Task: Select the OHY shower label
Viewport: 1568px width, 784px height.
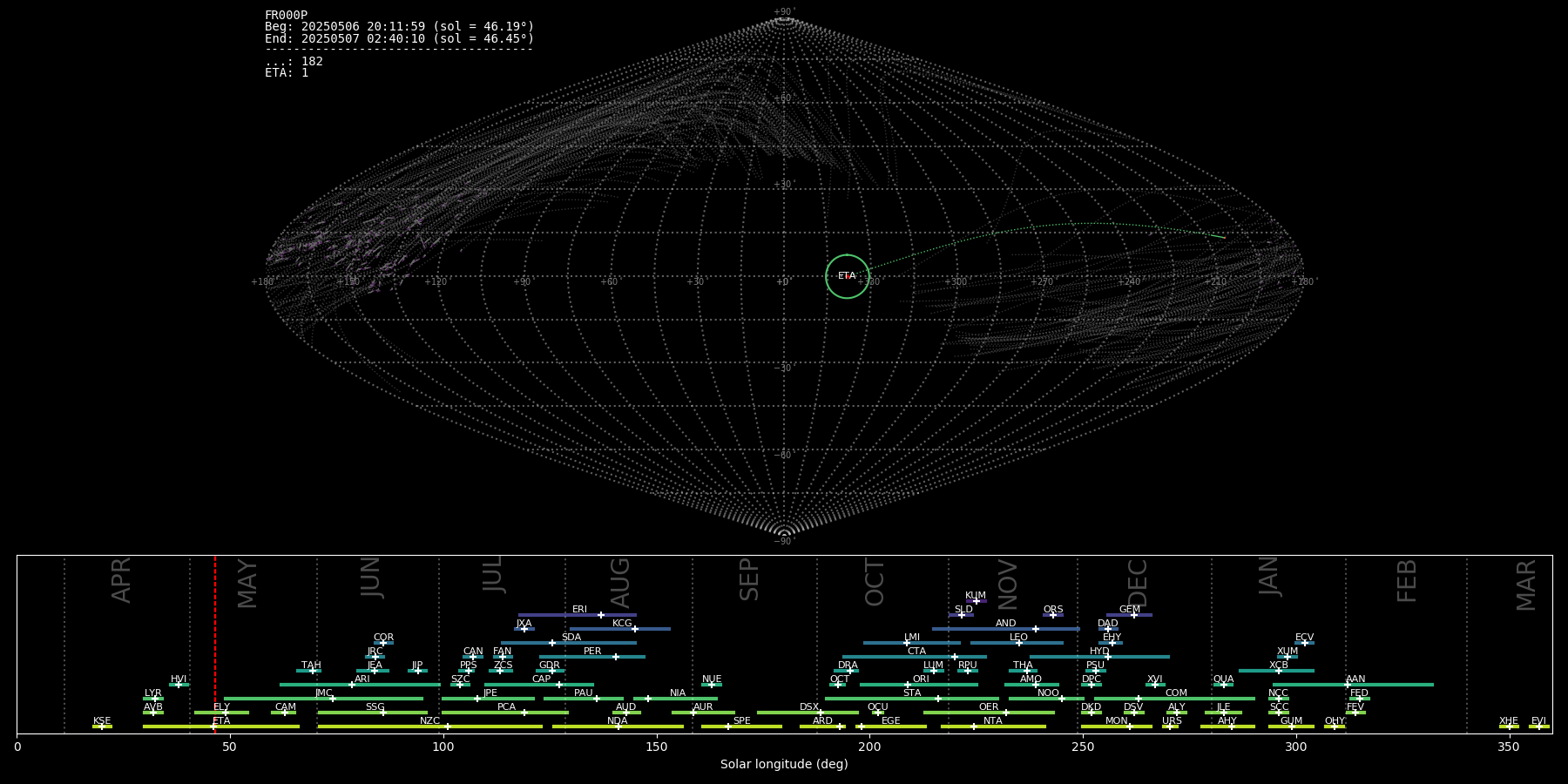Action: point(1335,721)
